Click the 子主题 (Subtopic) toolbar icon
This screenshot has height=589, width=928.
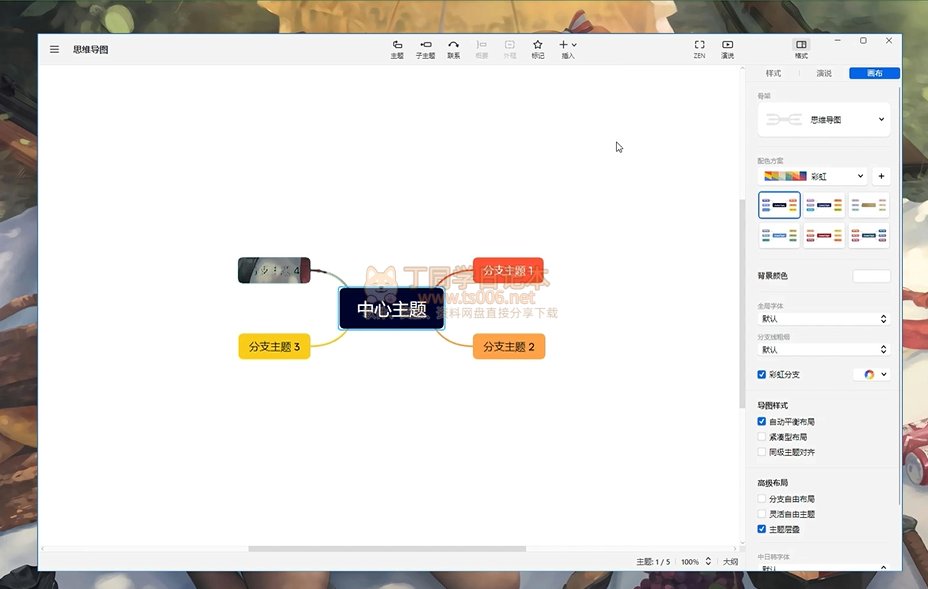pos(425,49)
